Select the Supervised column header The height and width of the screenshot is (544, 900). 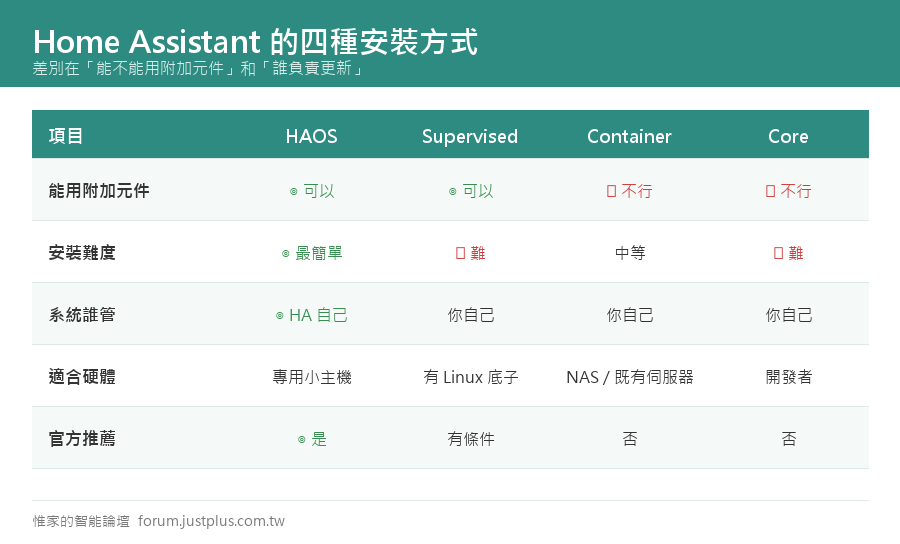pyautogui.click(x=470, y=137)
